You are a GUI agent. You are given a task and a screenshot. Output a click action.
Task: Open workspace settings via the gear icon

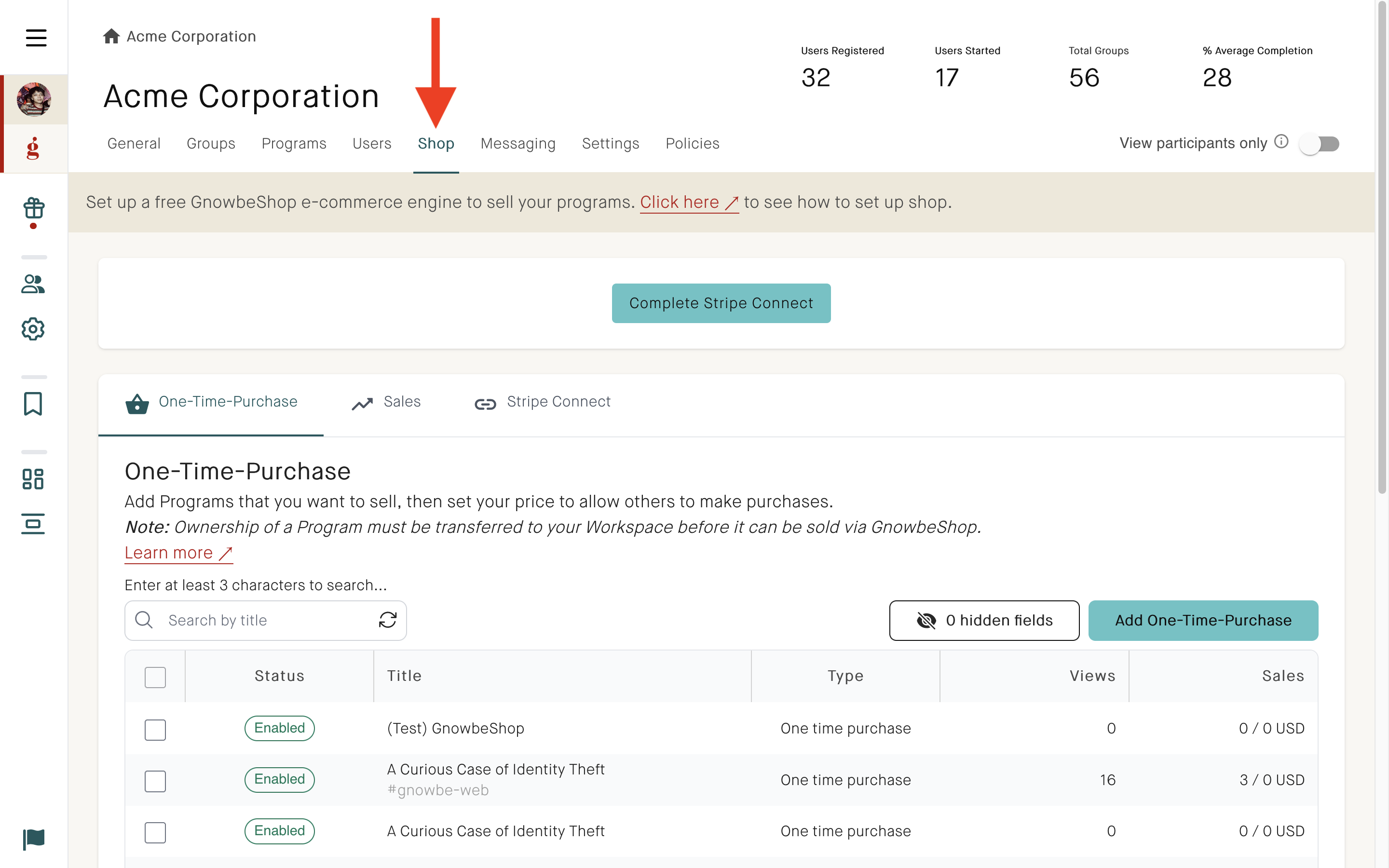[x=33, y=329]
